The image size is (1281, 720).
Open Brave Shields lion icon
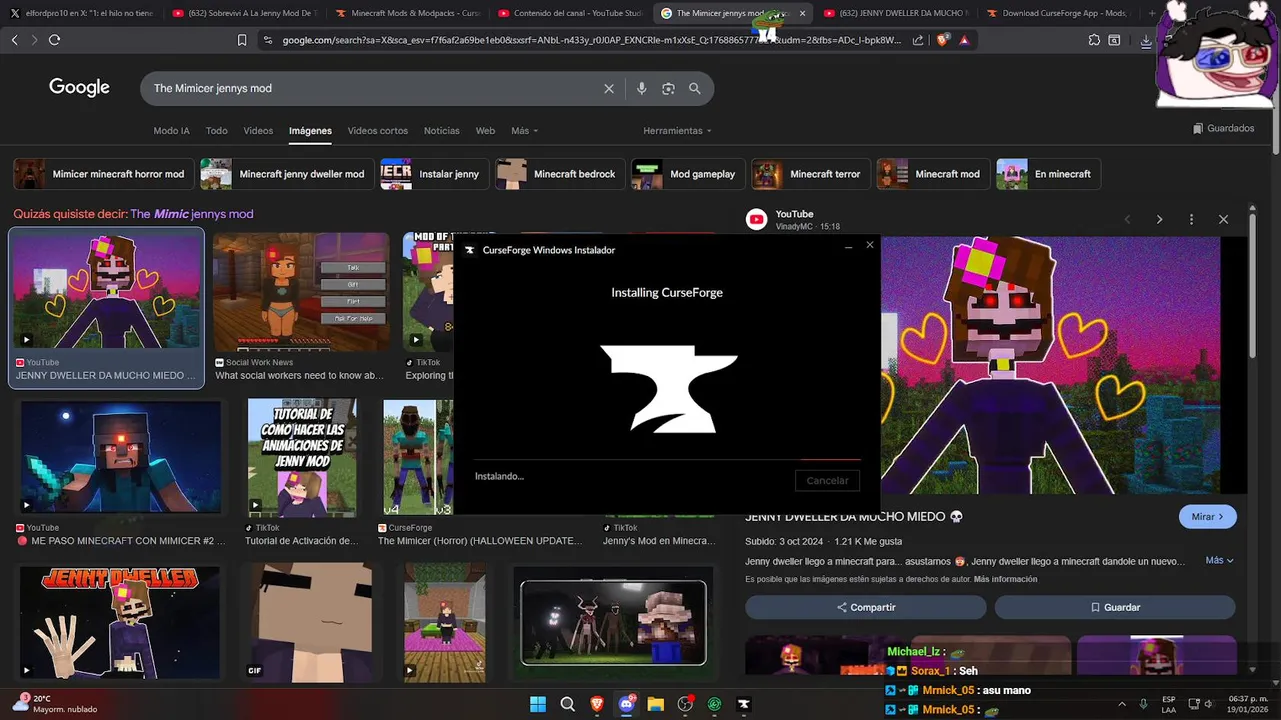(x=943, y=40)
